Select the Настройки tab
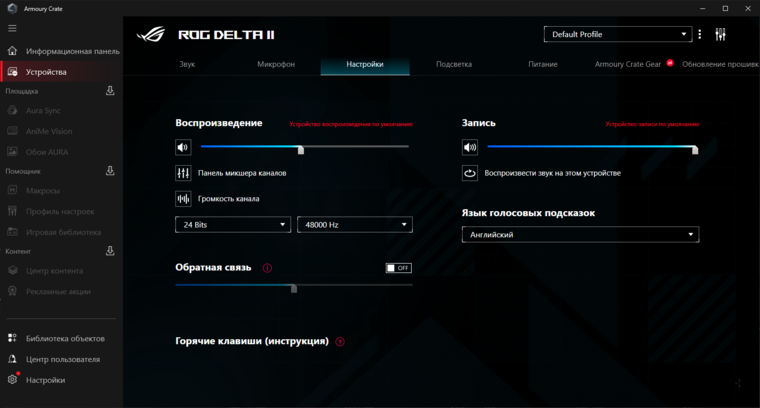 [x=365, y=64]
